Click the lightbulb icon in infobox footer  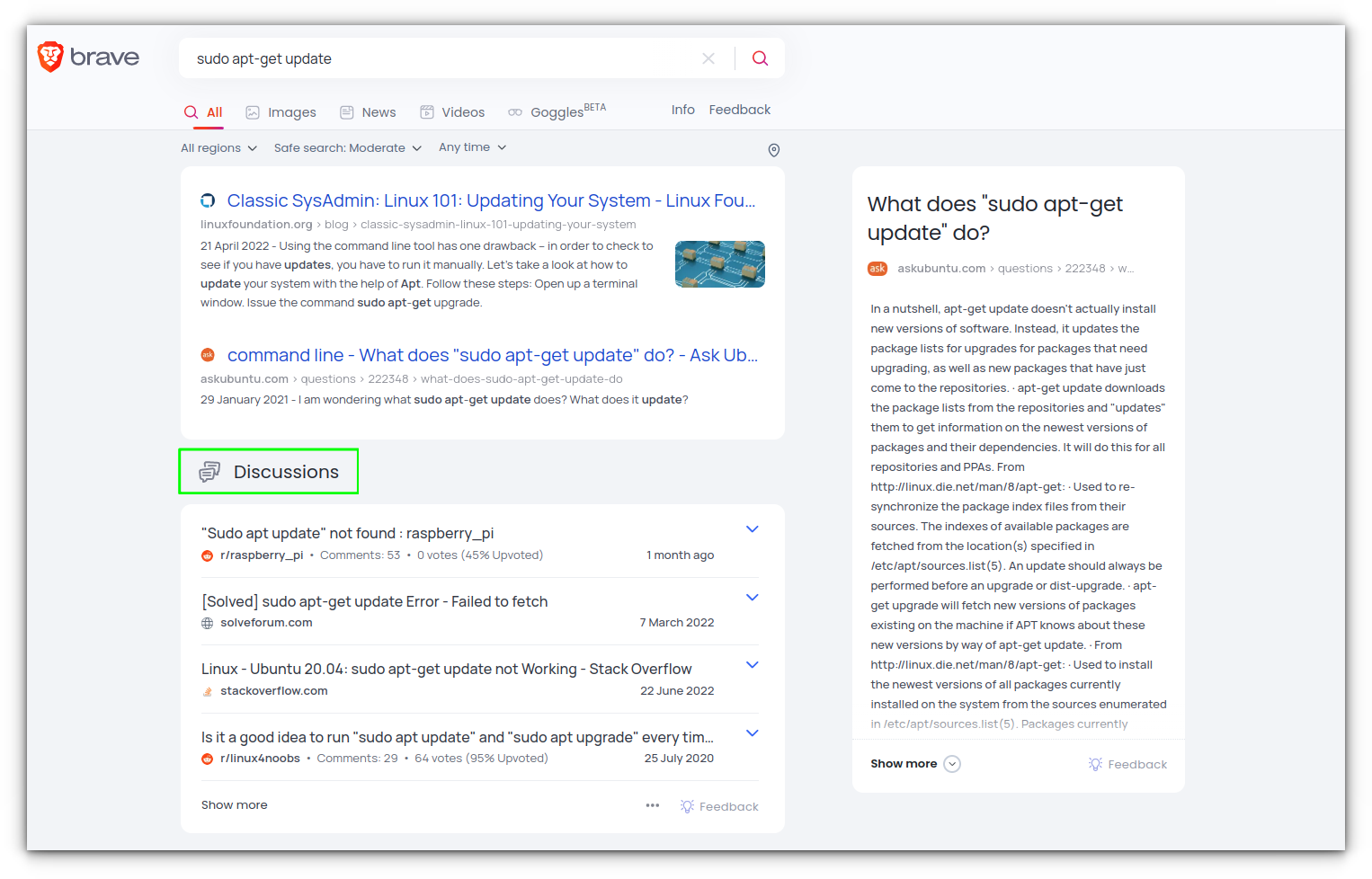tap(1095, 764)
